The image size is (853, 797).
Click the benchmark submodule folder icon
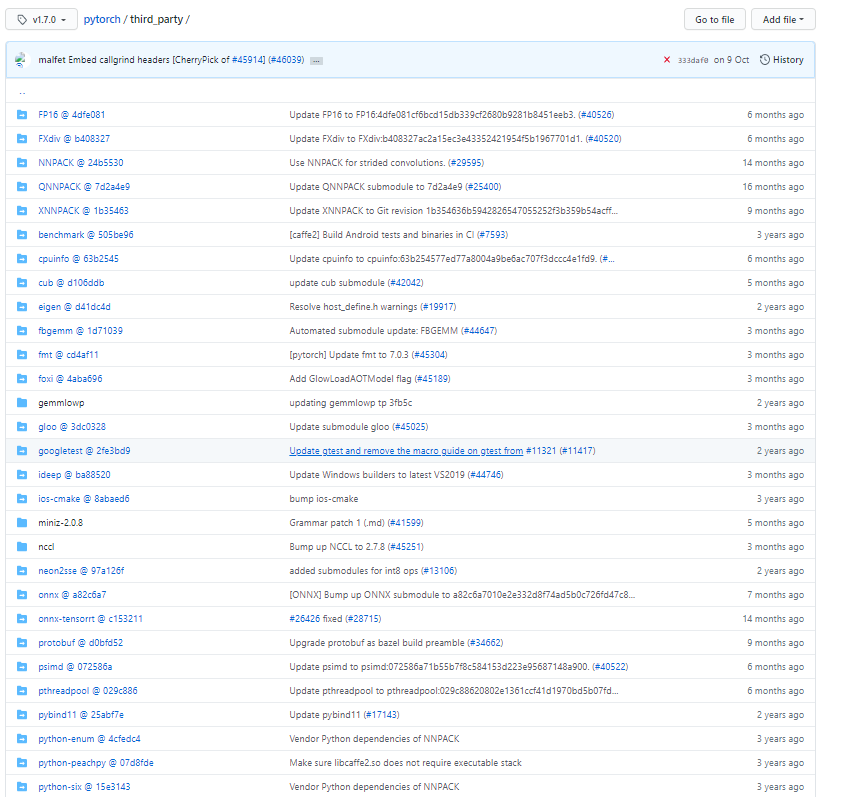22,234
